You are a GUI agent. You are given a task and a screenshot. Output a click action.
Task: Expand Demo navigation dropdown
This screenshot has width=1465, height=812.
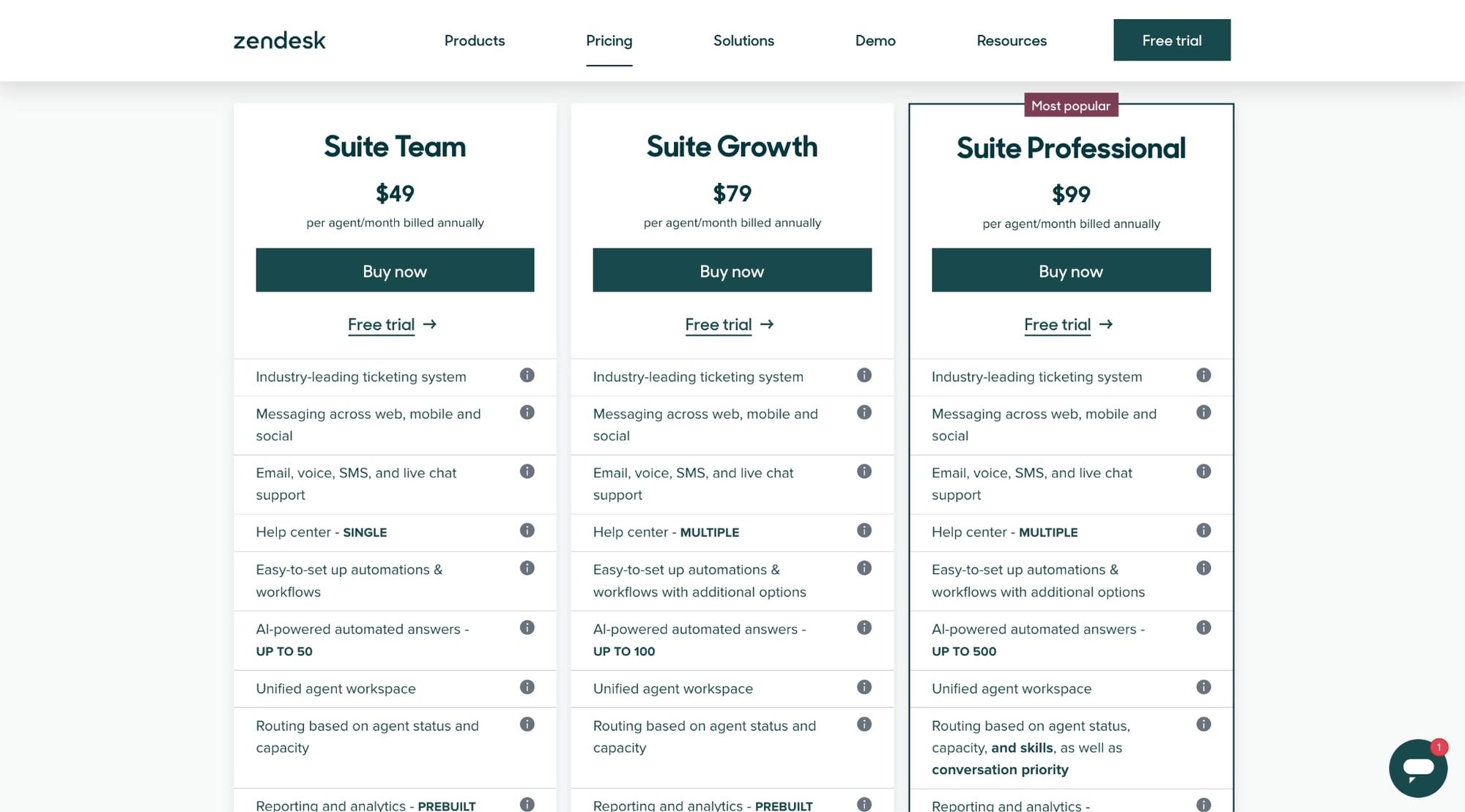875,41
